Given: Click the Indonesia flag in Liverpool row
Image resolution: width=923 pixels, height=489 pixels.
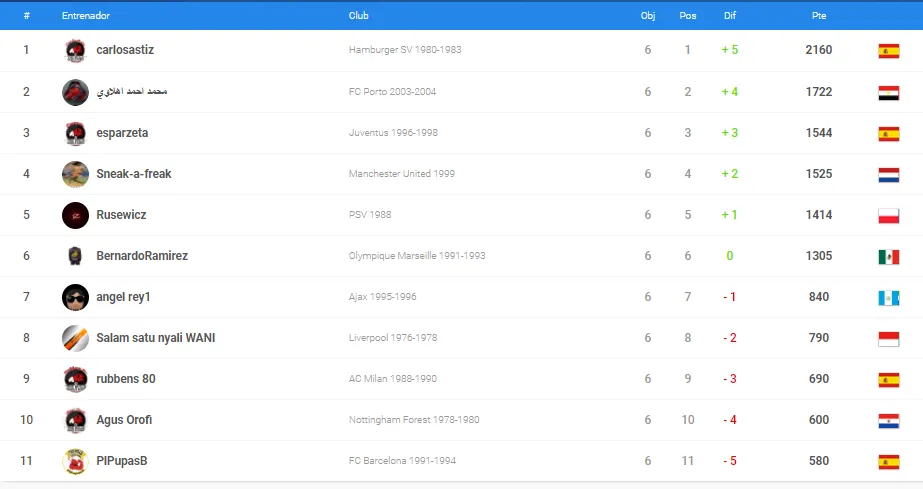Looking at the screenshot, I should 888,339.
